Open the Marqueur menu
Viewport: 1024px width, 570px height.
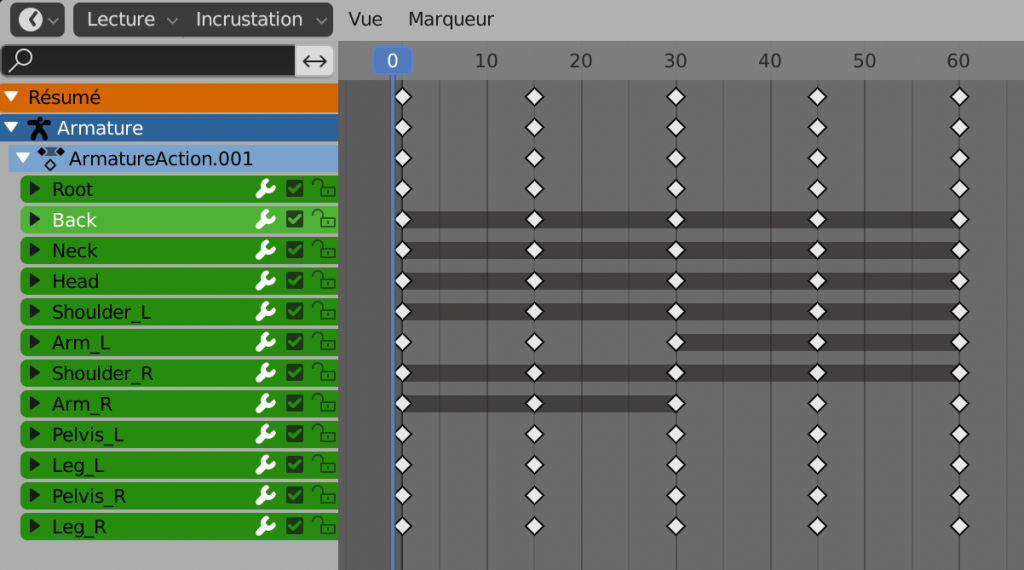(451, 19)
